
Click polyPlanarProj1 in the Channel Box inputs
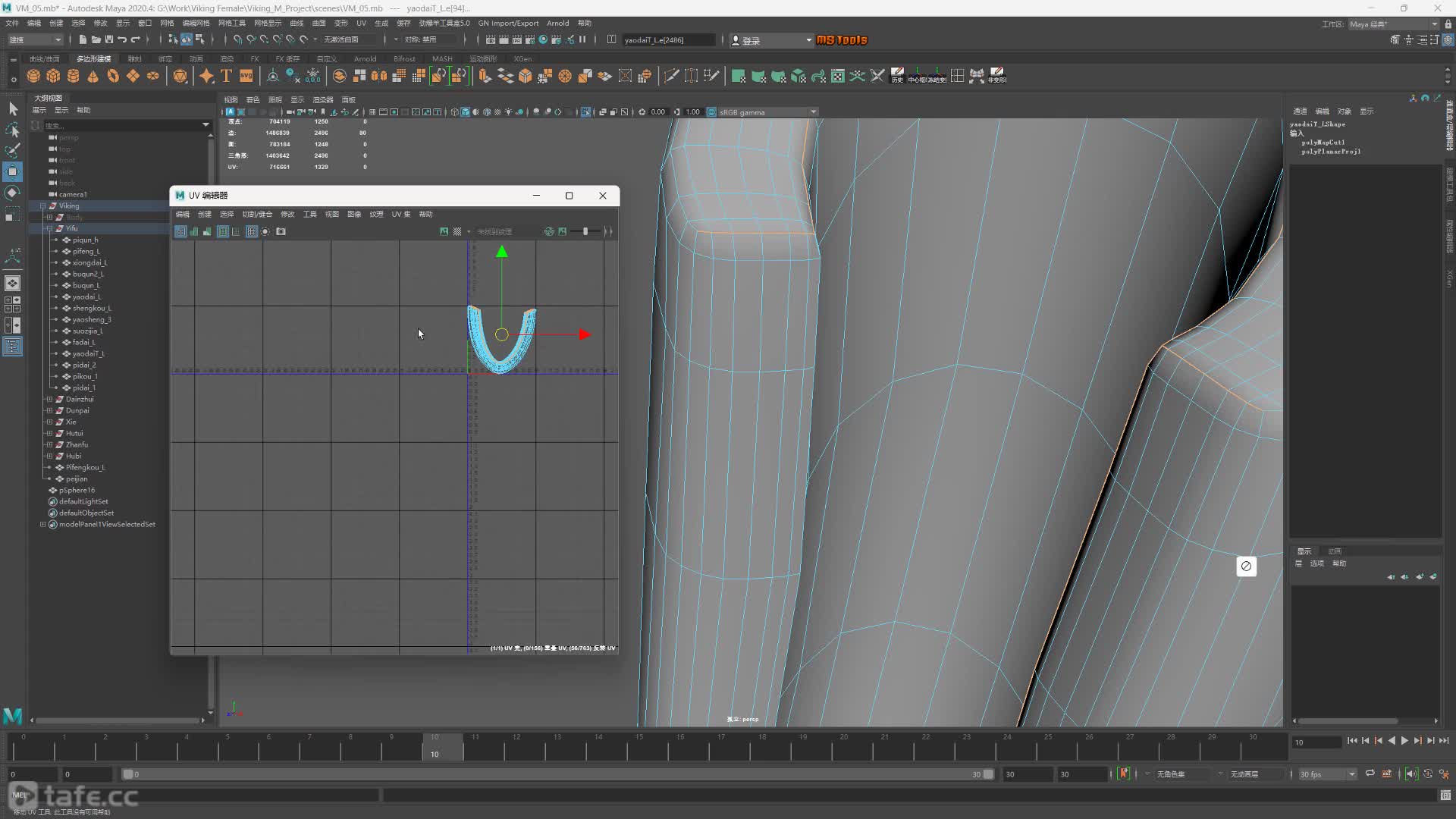[x=1331, y=152]
